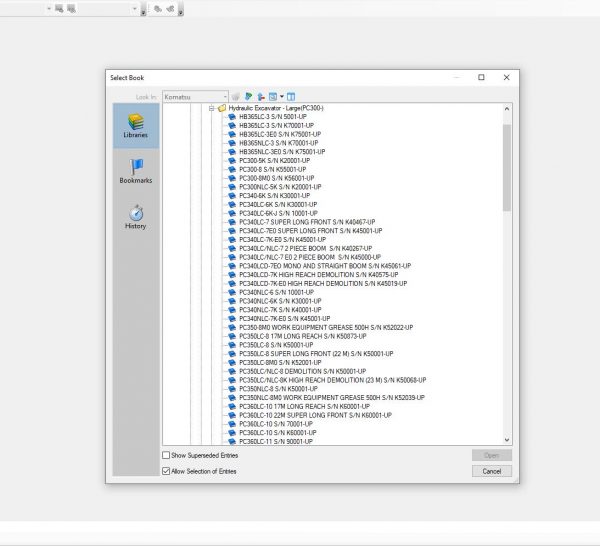600x546 pixels.
Task: Select PC360LC-10 17M LONG REACH S/N K60001-UP
Action: 304,407
